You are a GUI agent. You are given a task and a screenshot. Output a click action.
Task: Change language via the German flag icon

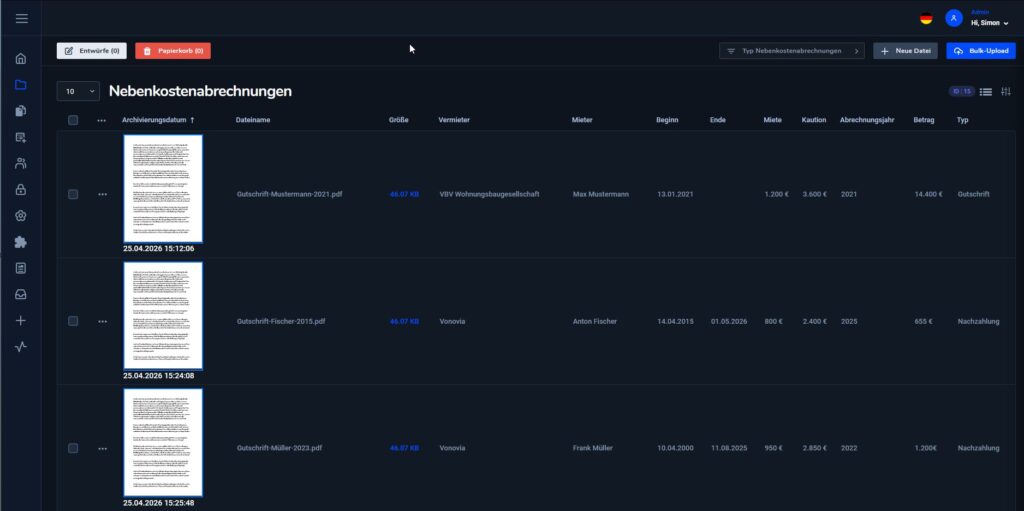[x=926, y=18]
